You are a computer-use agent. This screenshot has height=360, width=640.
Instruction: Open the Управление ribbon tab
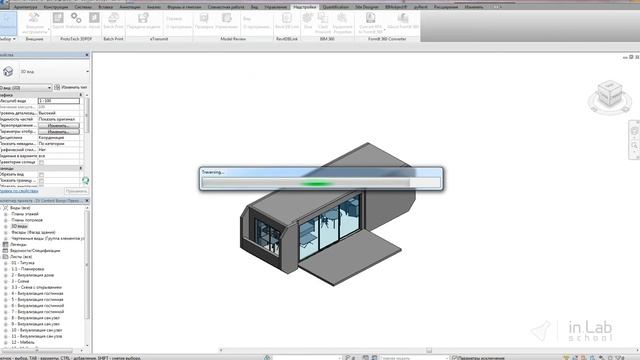(x=276, y=7)
